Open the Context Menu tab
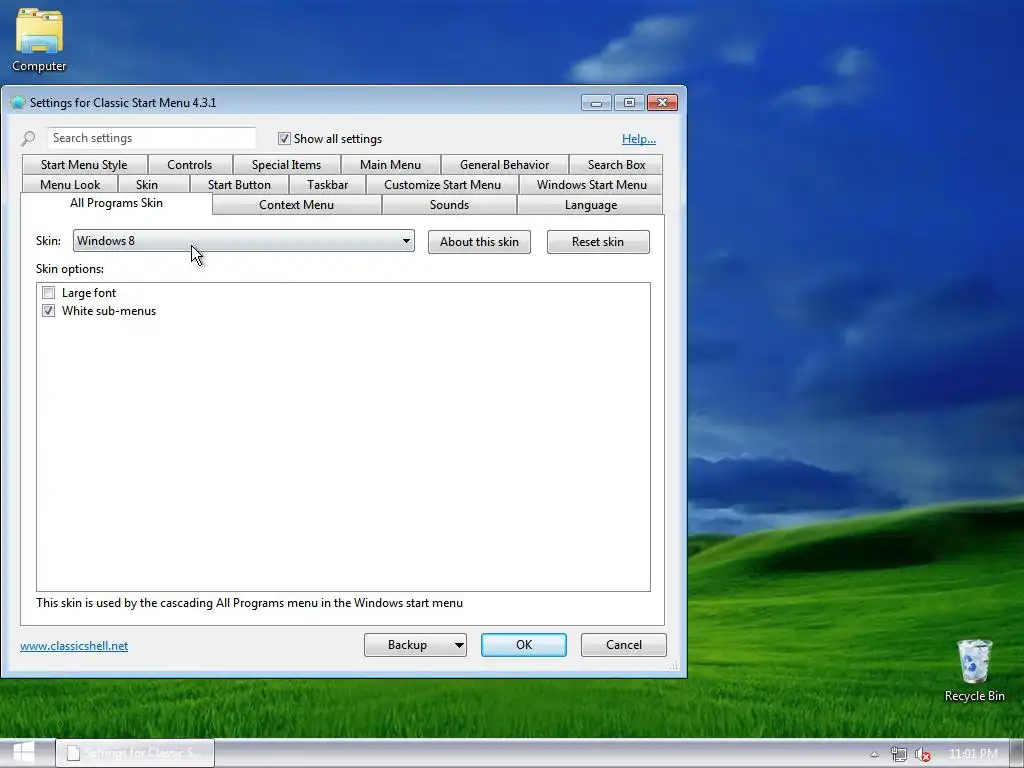 (x=296, y=204)
